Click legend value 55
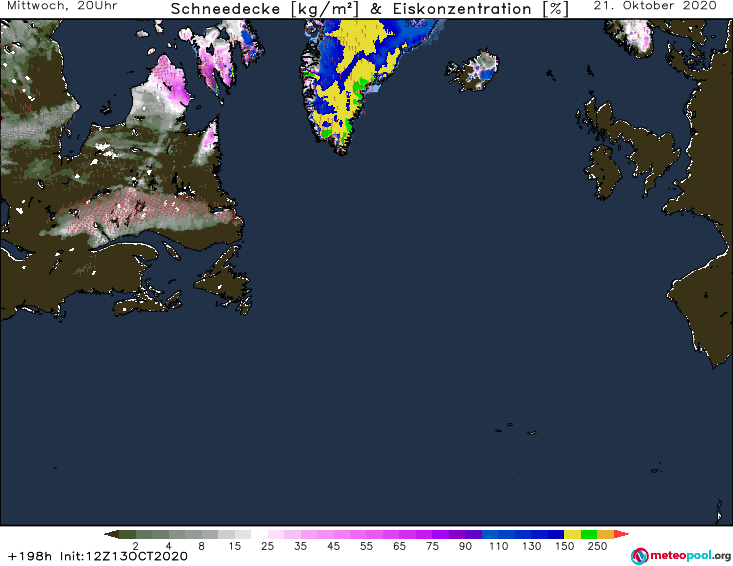Viewport: 733px width, 566px height. (x=366, y=546)
